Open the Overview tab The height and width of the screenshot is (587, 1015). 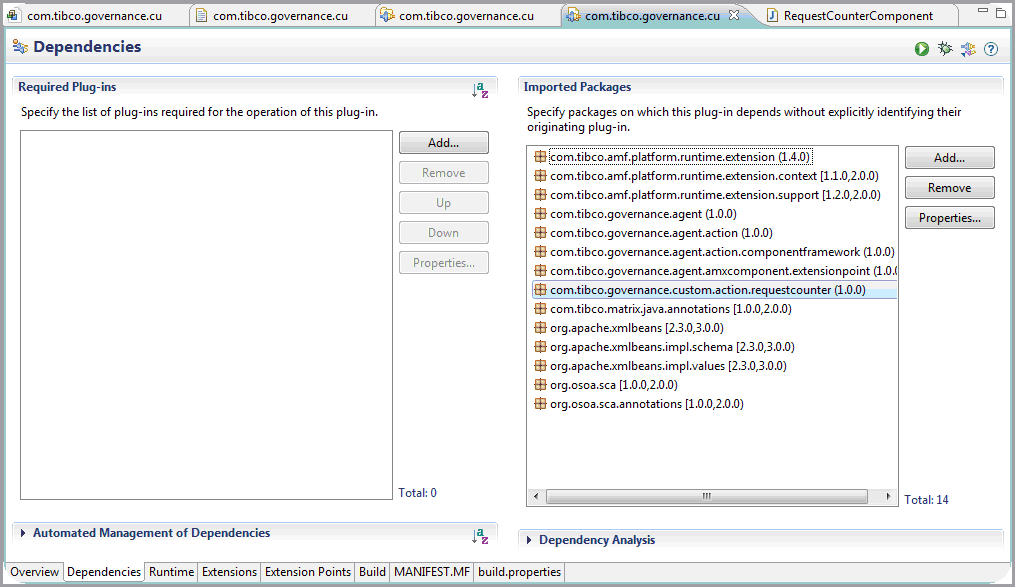[34, 572]
